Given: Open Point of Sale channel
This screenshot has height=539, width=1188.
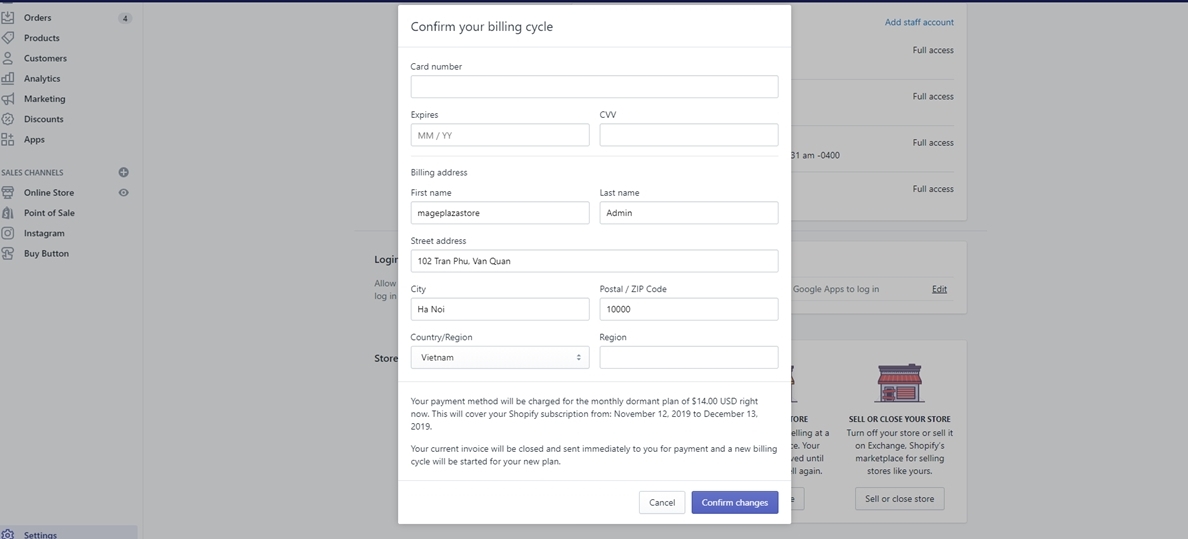Looking at the screenshot, I should (49, 213).
